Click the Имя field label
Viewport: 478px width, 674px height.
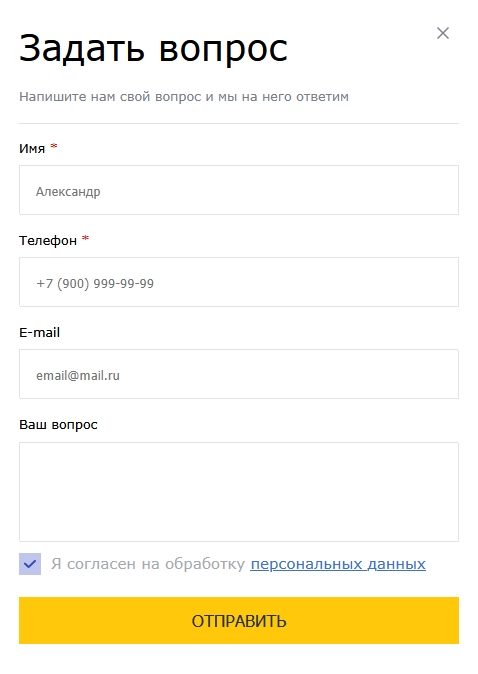[x=32, y=149]
